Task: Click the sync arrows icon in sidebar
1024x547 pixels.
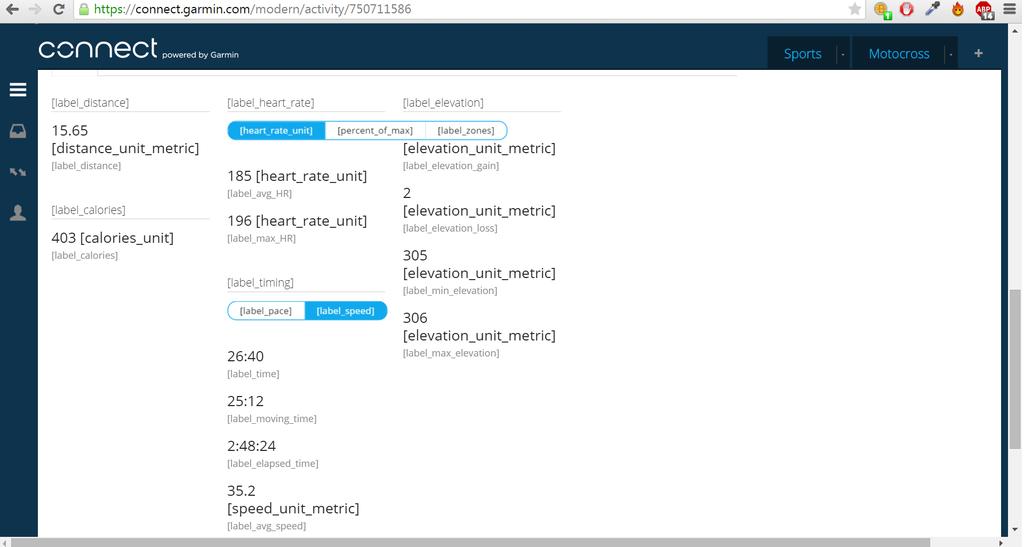Action: coord(18,172)
